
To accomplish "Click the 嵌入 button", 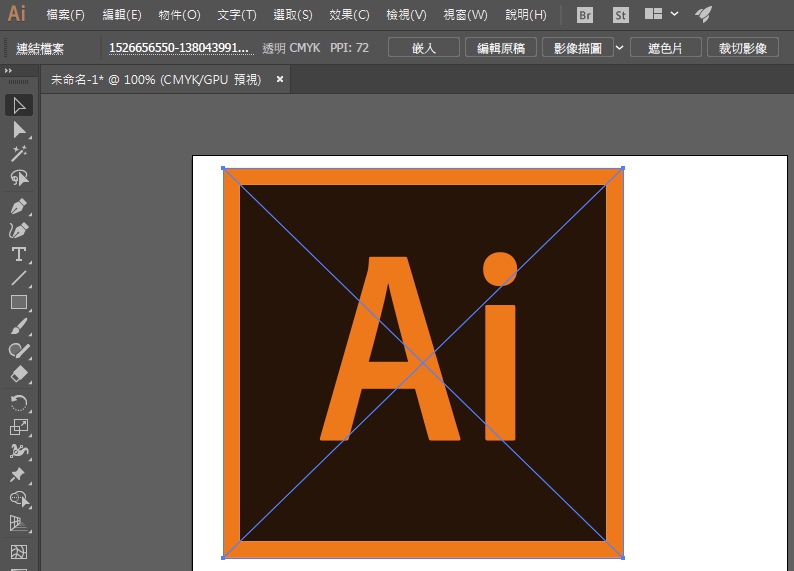I will tap(424, 48).
